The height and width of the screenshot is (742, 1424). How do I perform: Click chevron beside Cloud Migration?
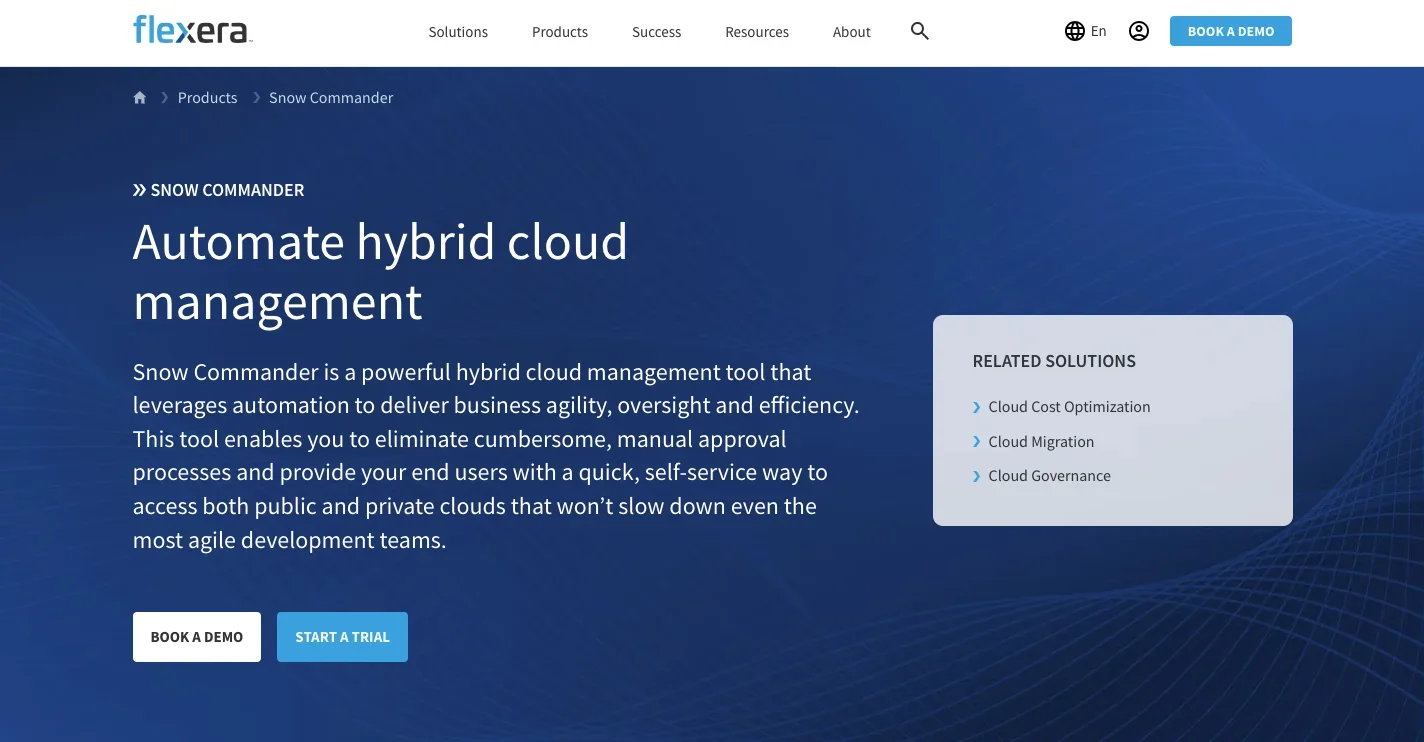point(977,442)
